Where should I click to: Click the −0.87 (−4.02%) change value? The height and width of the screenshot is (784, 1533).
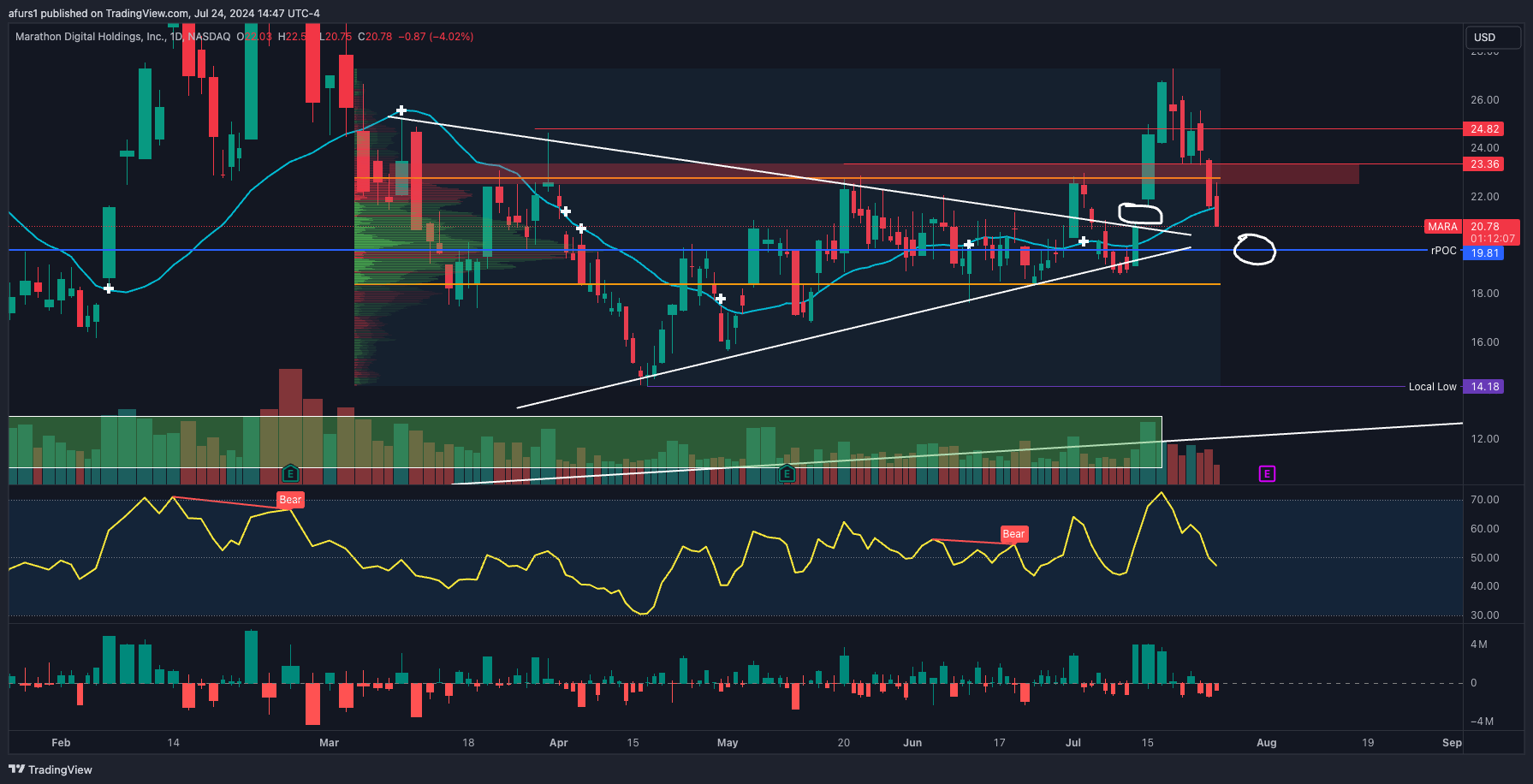coord(436,37)
